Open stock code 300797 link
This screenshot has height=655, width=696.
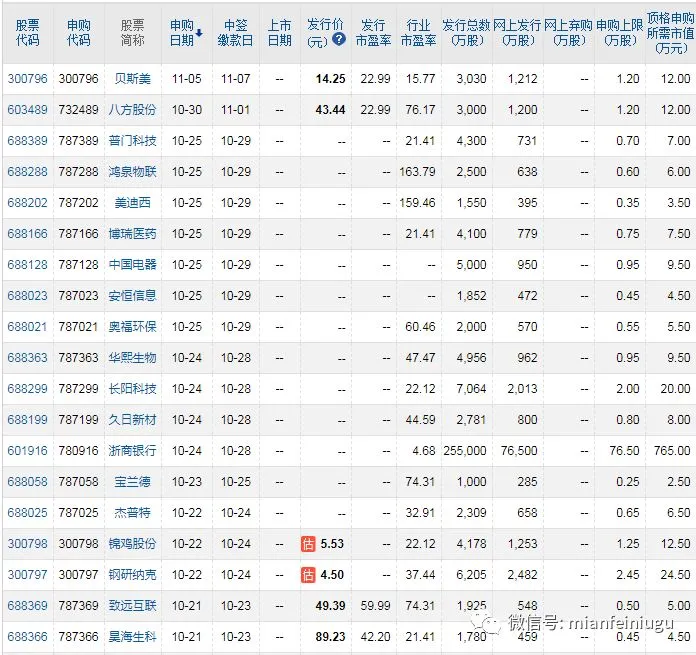tap(27, 575)
